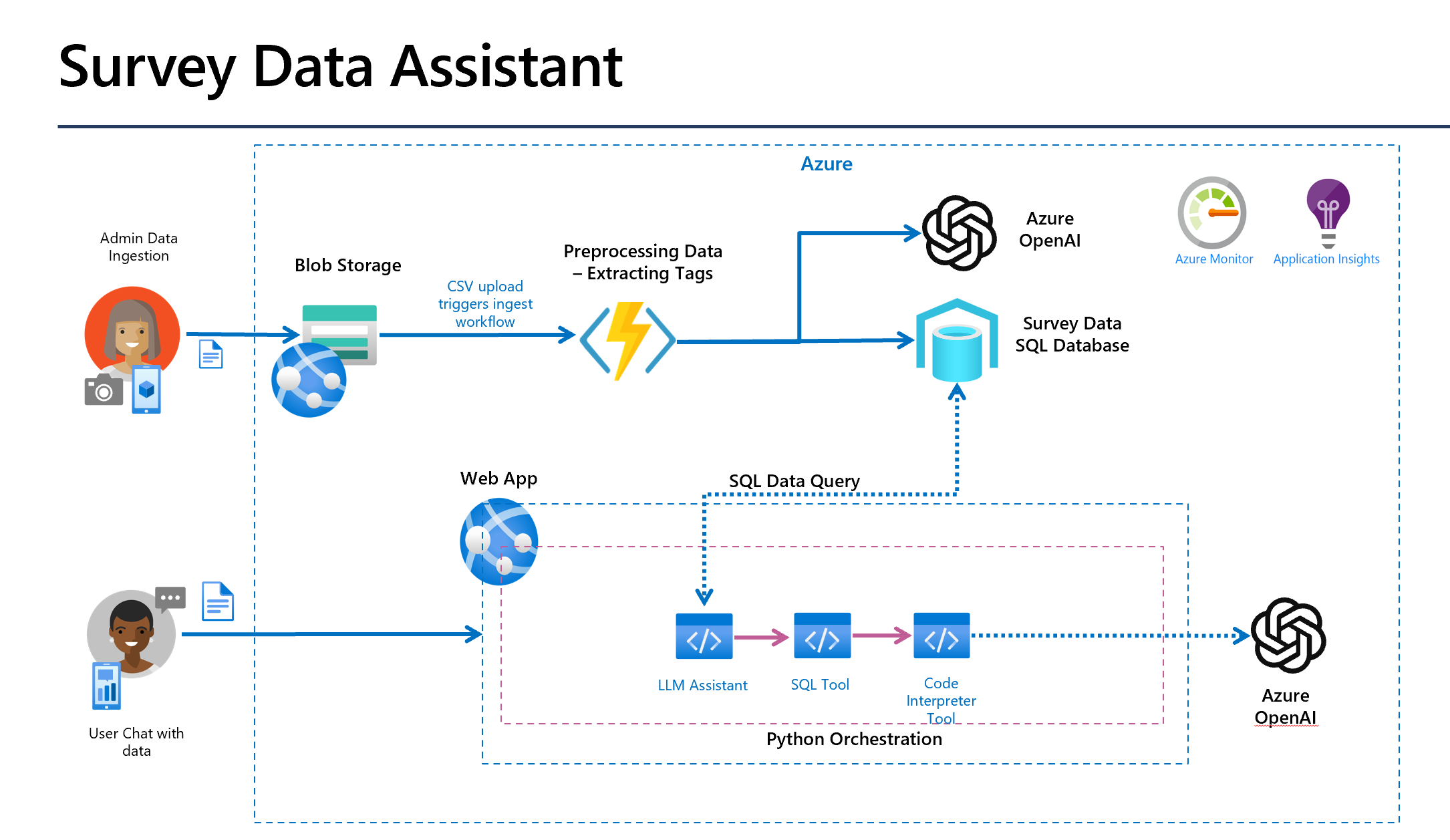Click the Web App globe icon
This screenshot has height=840, width=1450.
[x=498, y=541]
